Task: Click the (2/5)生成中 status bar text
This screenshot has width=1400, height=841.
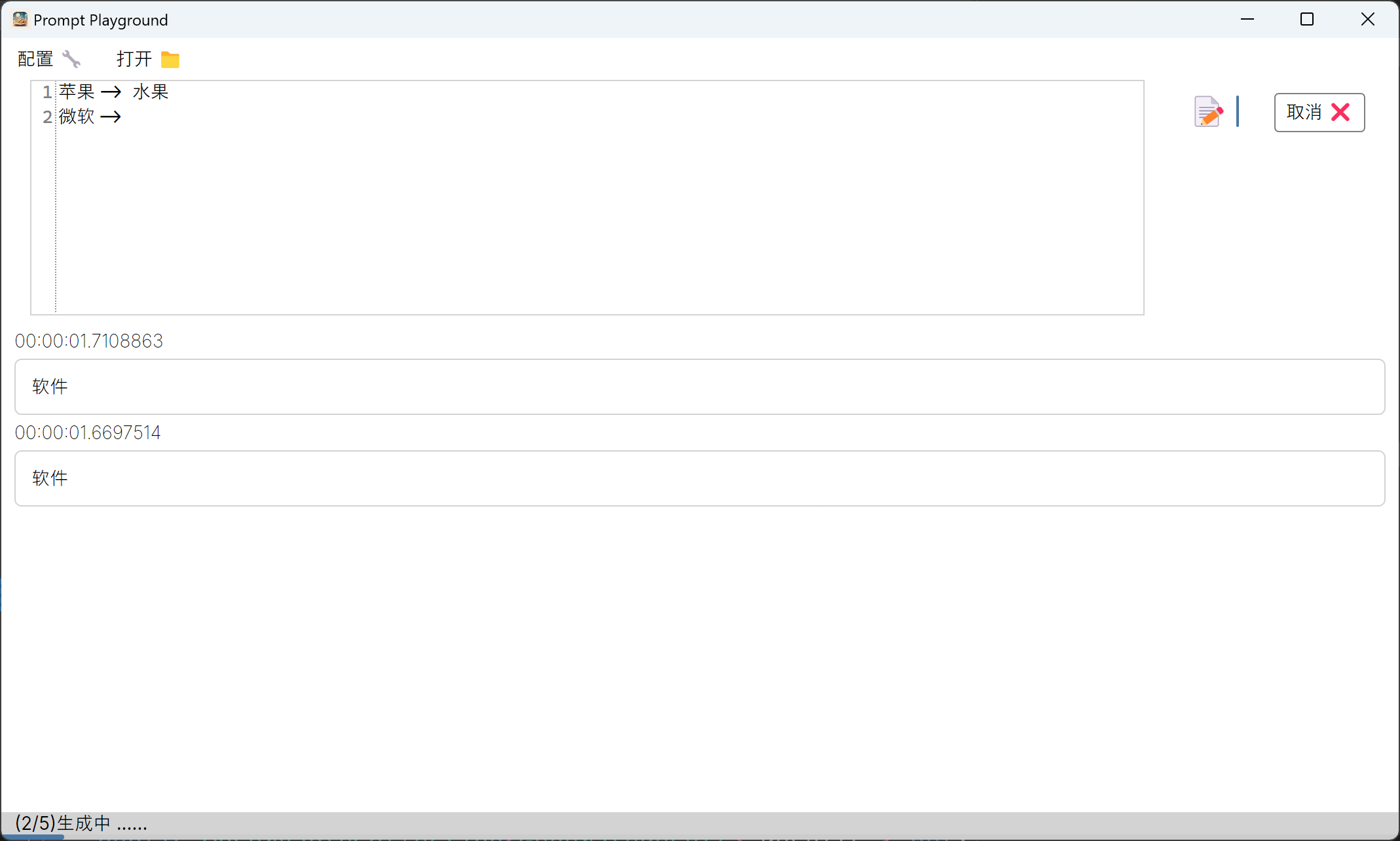Action: point(81,823)
